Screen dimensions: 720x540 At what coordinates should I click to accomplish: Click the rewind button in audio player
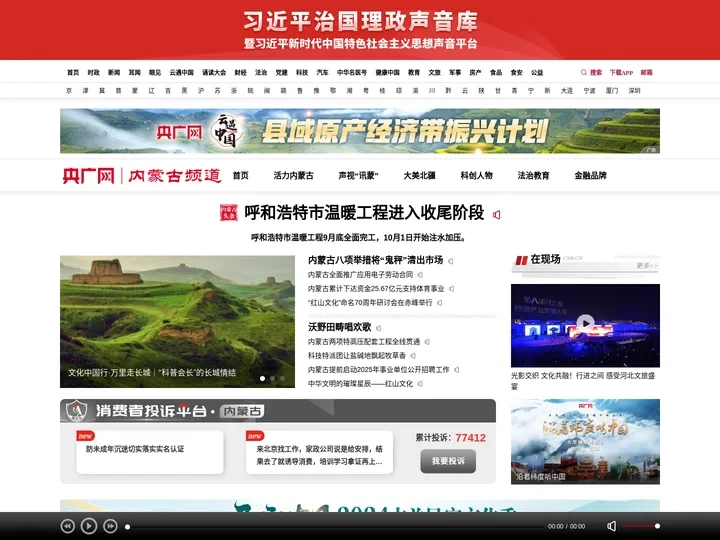(x=68, y=526)
